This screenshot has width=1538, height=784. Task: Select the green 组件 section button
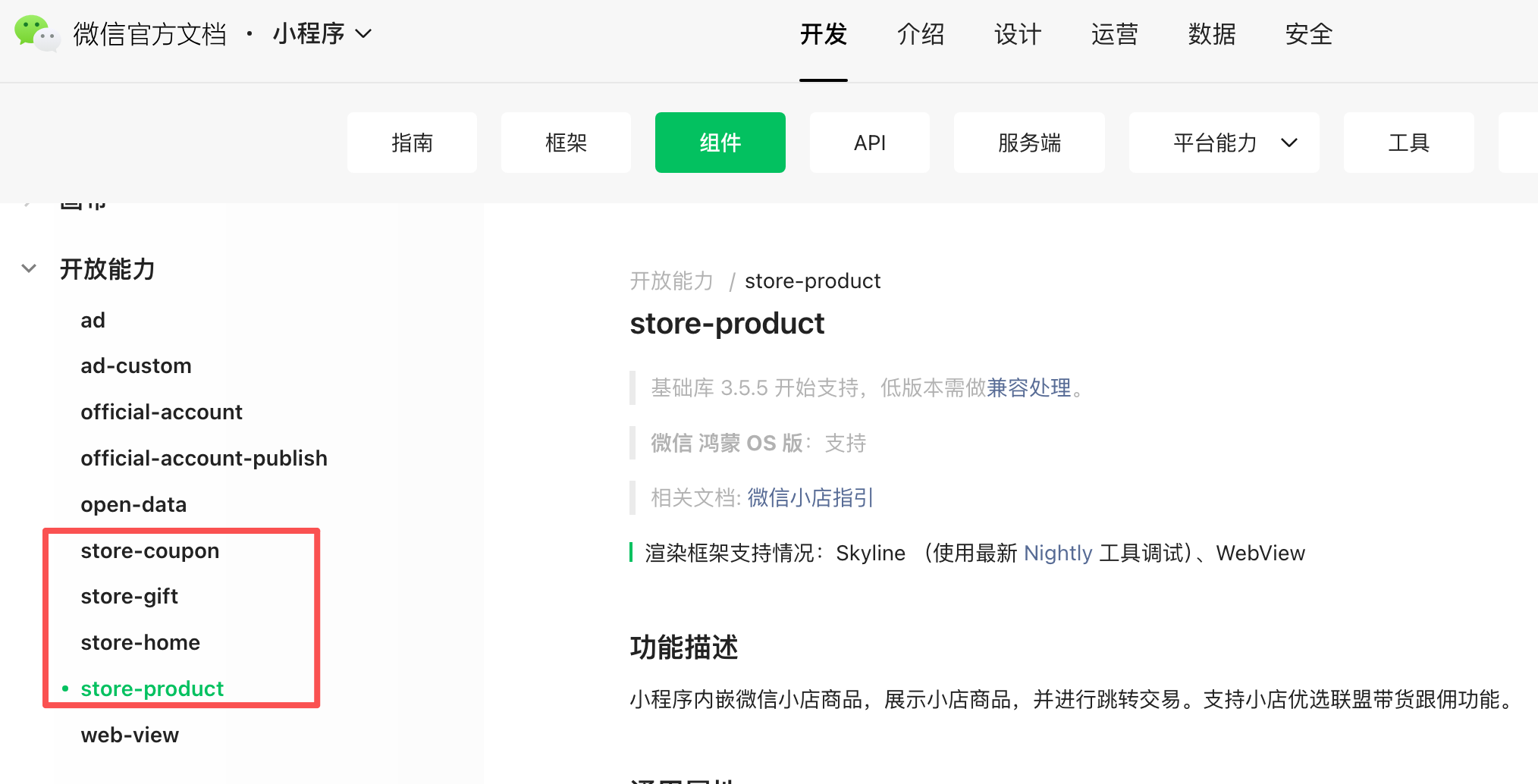coord(720,143)
